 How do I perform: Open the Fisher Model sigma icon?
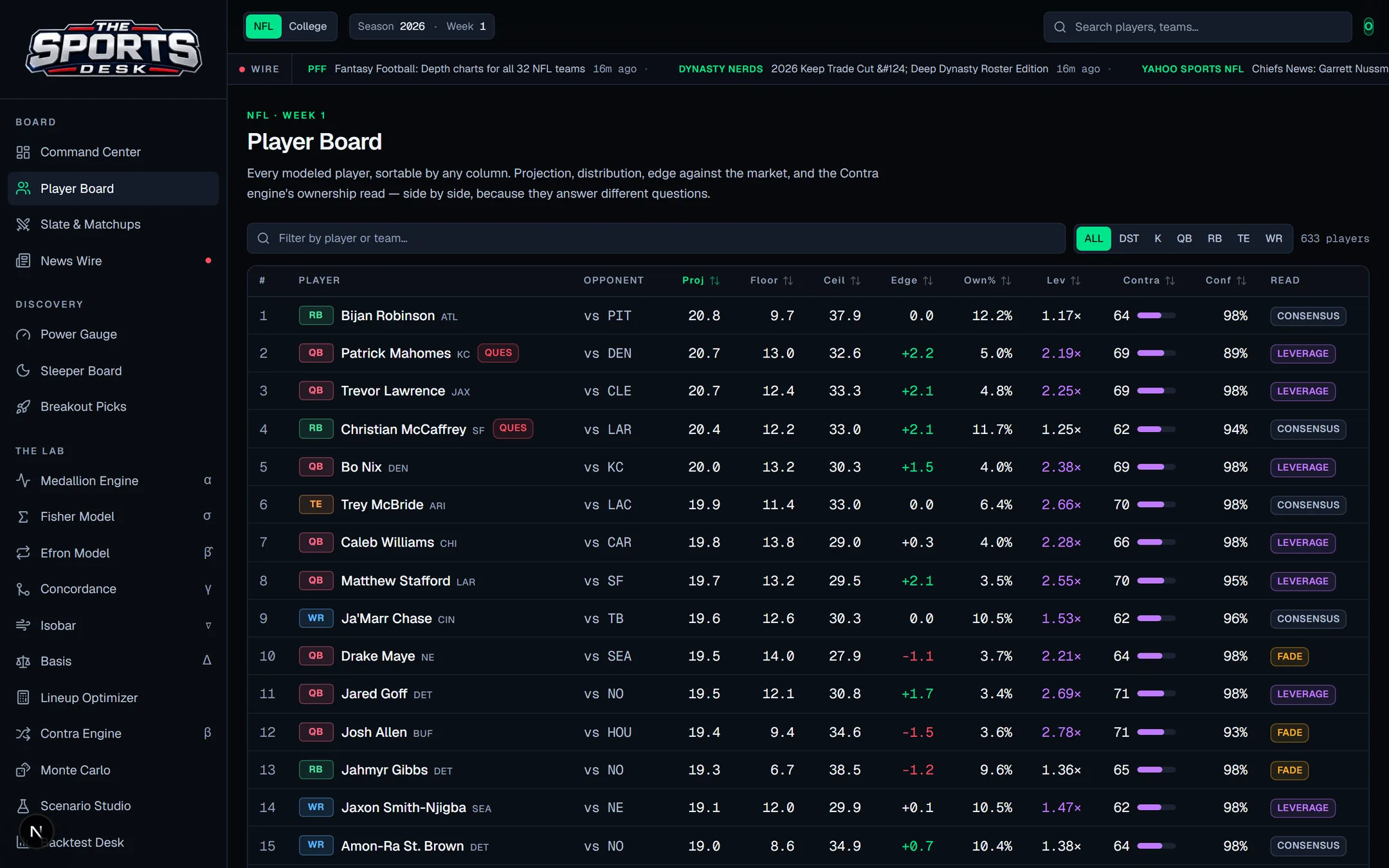click(23, 516)
